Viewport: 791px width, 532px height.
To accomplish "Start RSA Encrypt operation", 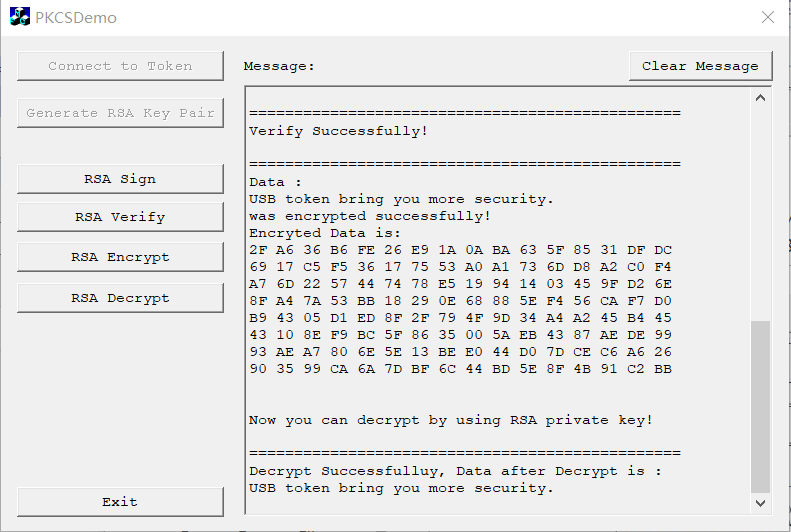I will (120, 257).
